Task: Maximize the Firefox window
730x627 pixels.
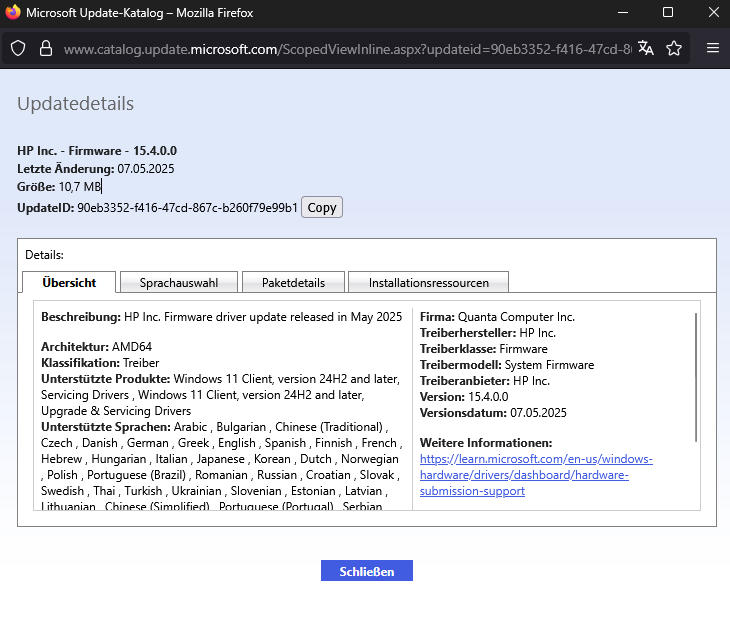Action: tap(668, 12)
